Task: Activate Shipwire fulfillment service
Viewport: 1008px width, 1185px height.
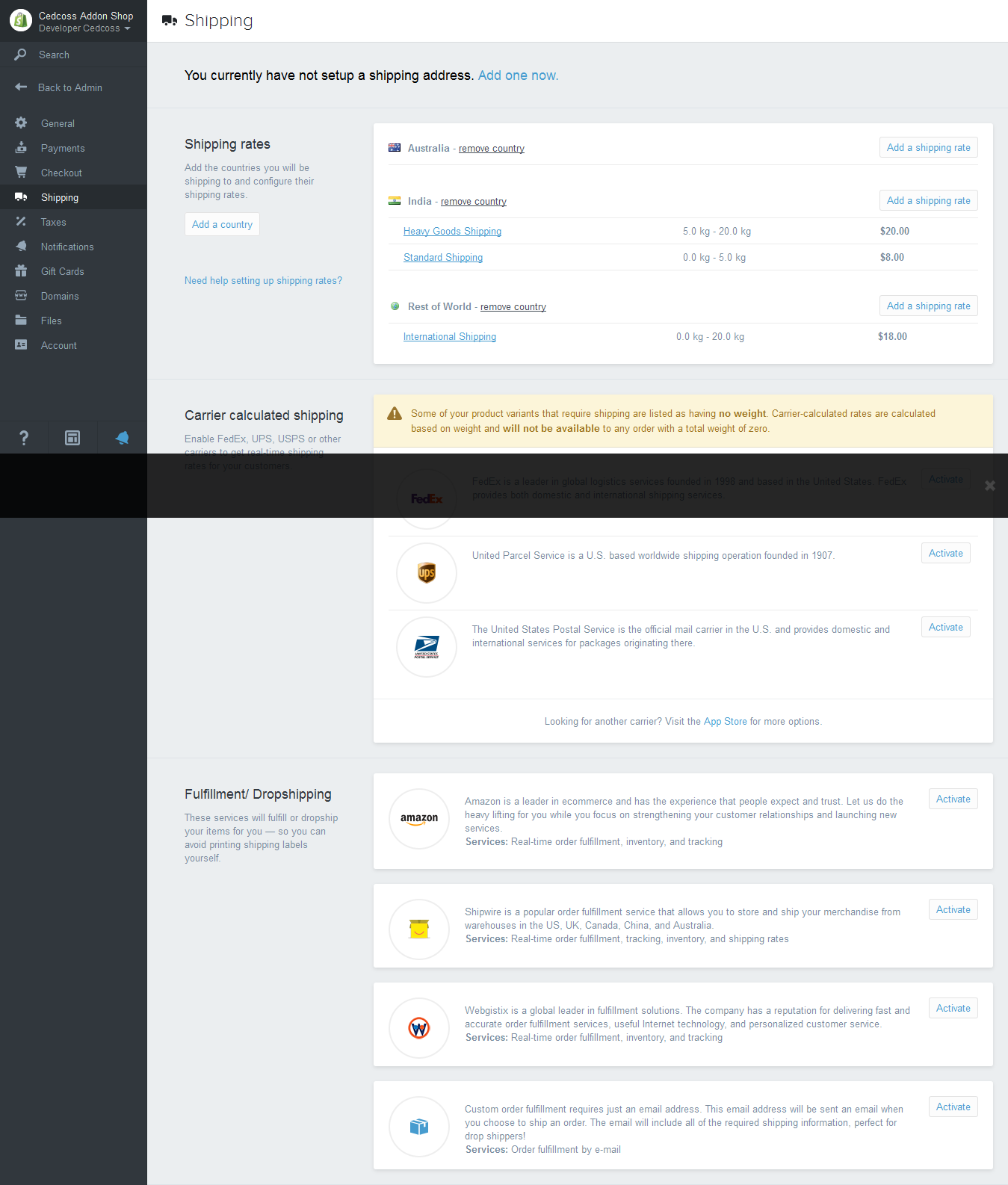Action: (x=953, y=909)
